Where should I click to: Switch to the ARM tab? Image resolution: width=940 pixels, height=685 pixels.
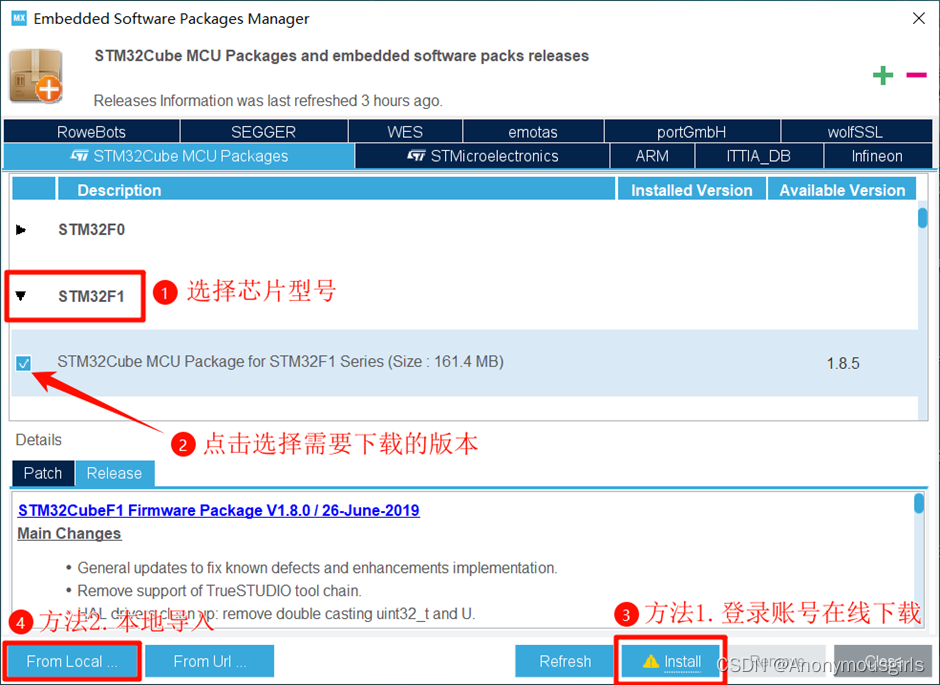pyautogui.click(x=652, y=156)
